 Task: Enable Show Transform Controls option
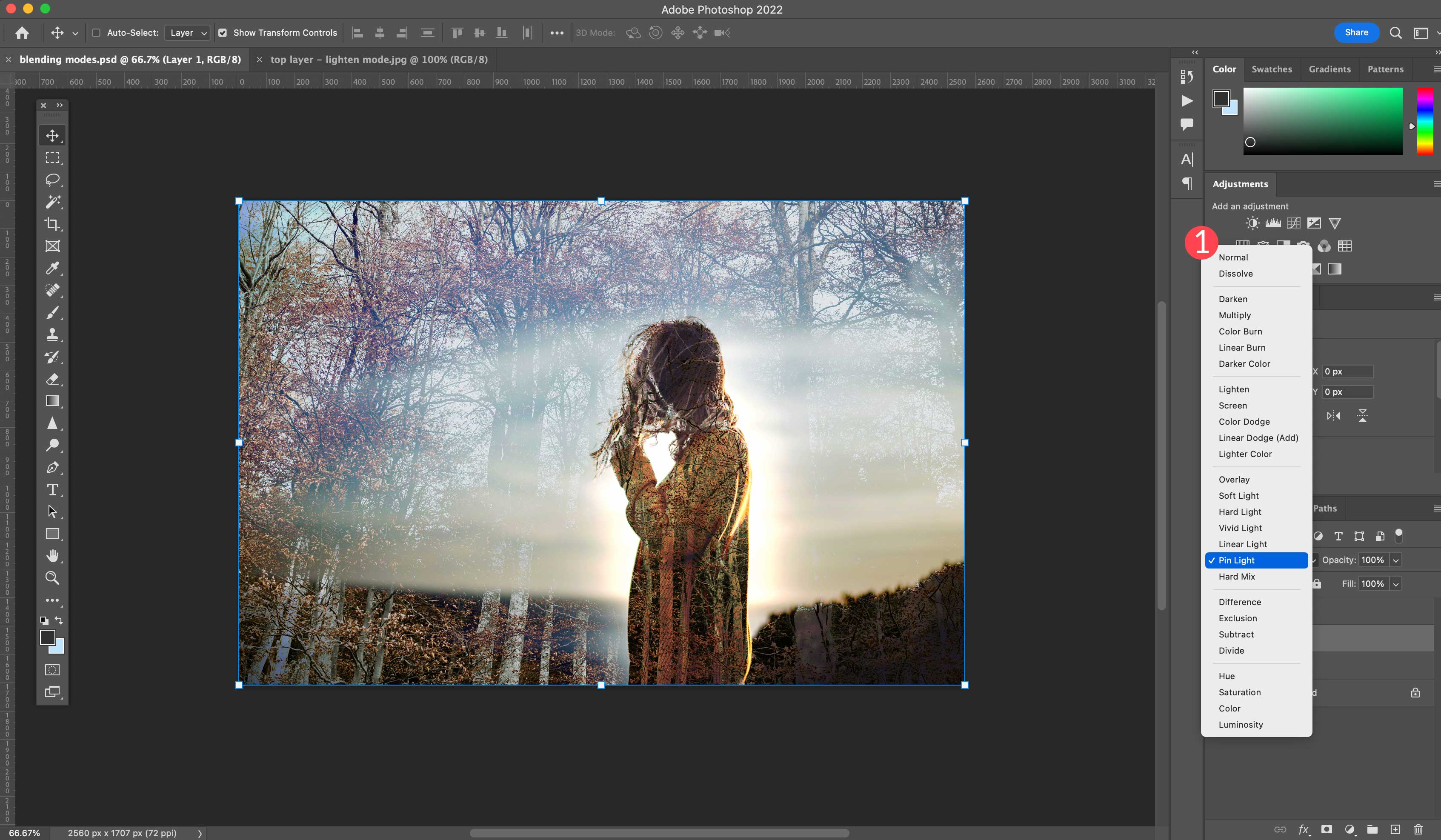click(x=221, y=32)
